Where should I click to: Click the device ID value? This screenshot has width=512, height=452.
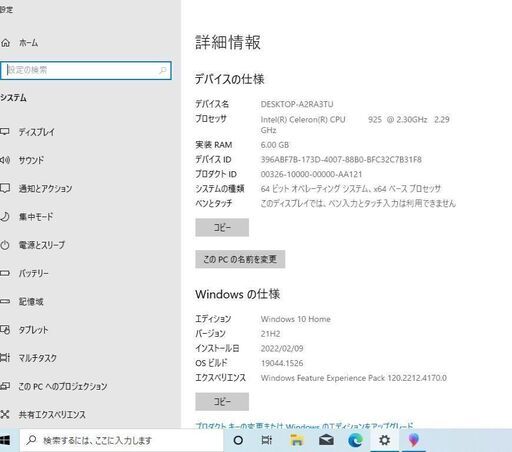coord(341,160)
